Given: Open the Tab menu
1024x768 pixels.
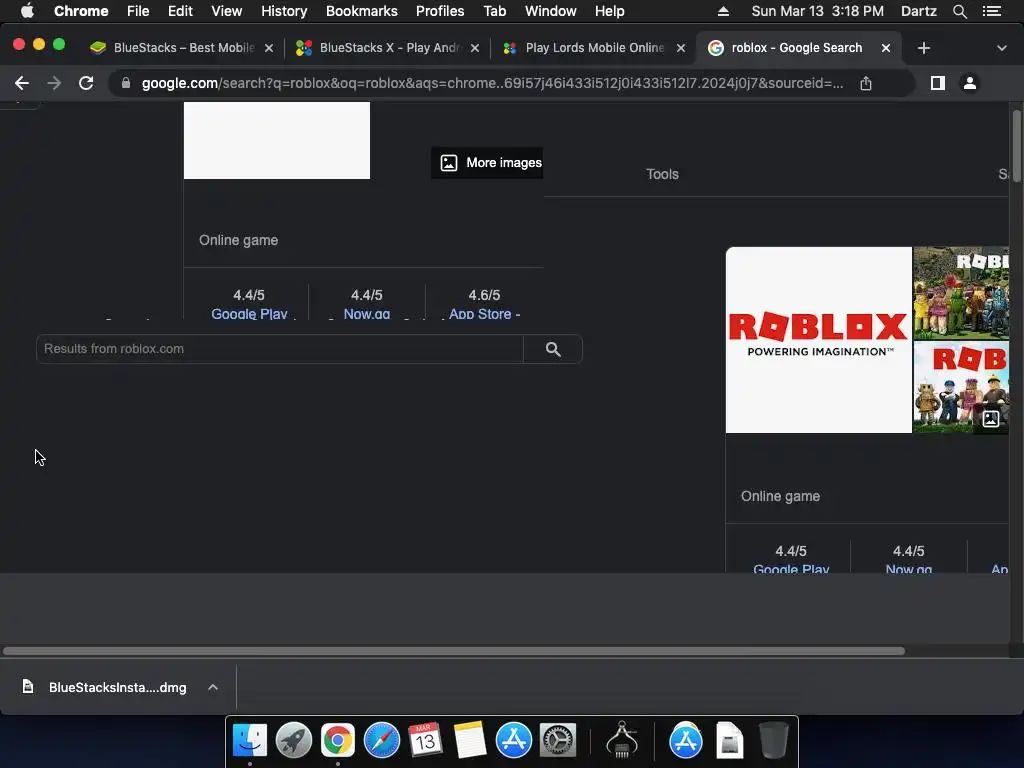Looking at the screenshot, I should [x=494, y=11].
